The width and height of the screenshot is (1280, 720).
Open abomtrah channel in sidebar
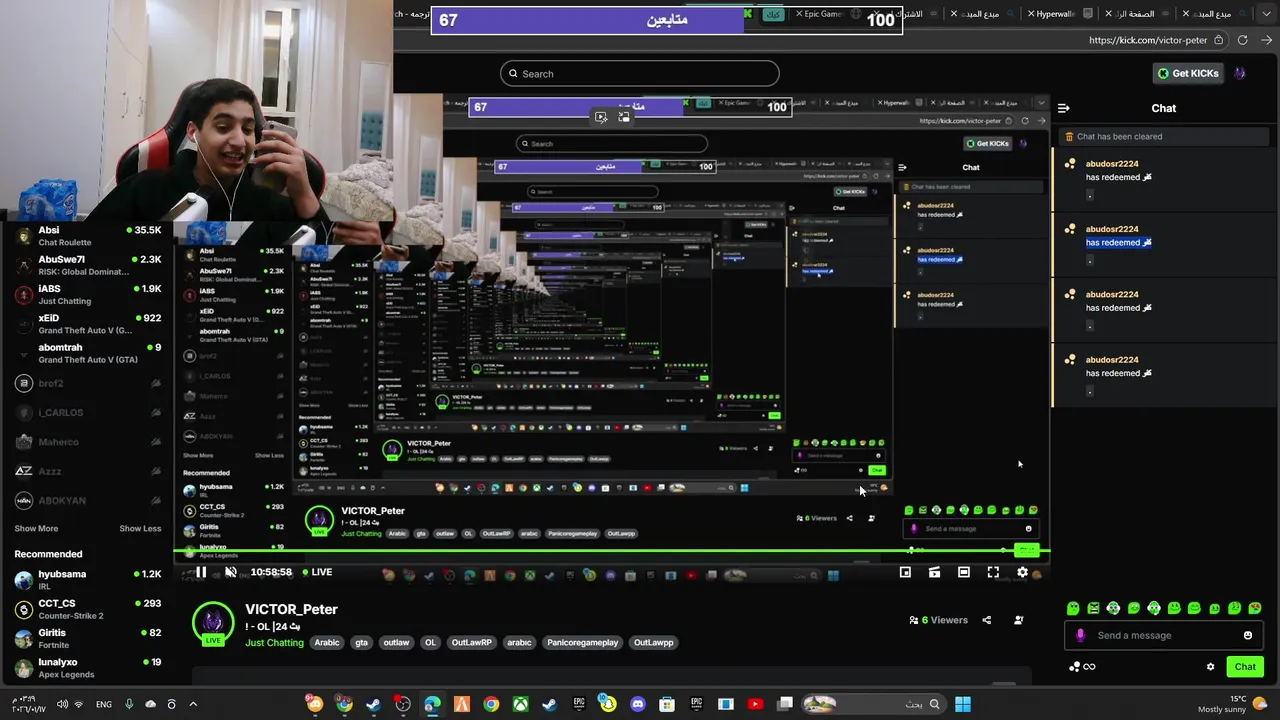pos(88,353)
